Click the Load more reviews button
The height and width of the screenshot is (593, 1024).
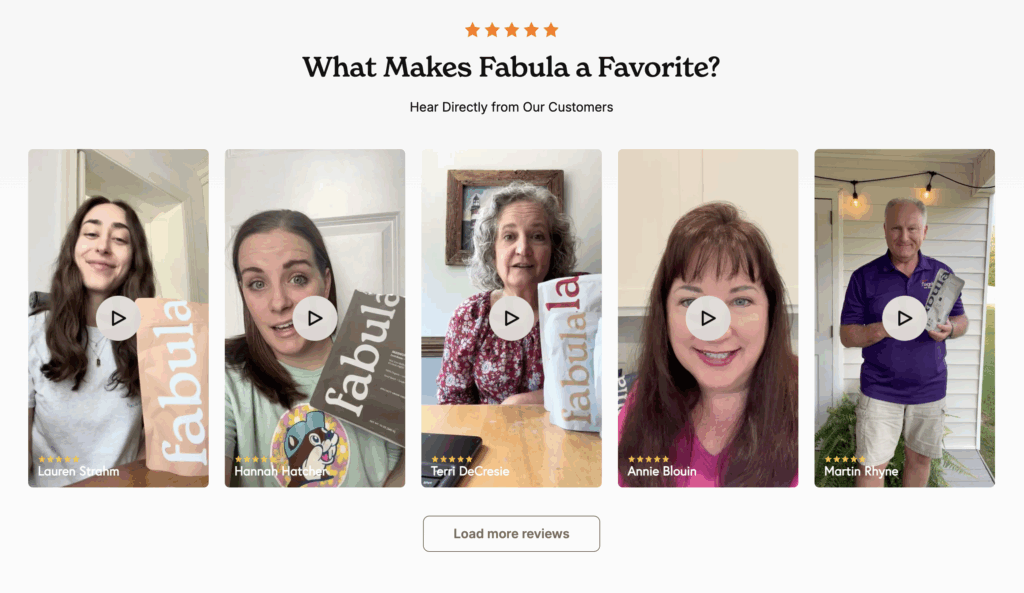click(x=511, y=534)
